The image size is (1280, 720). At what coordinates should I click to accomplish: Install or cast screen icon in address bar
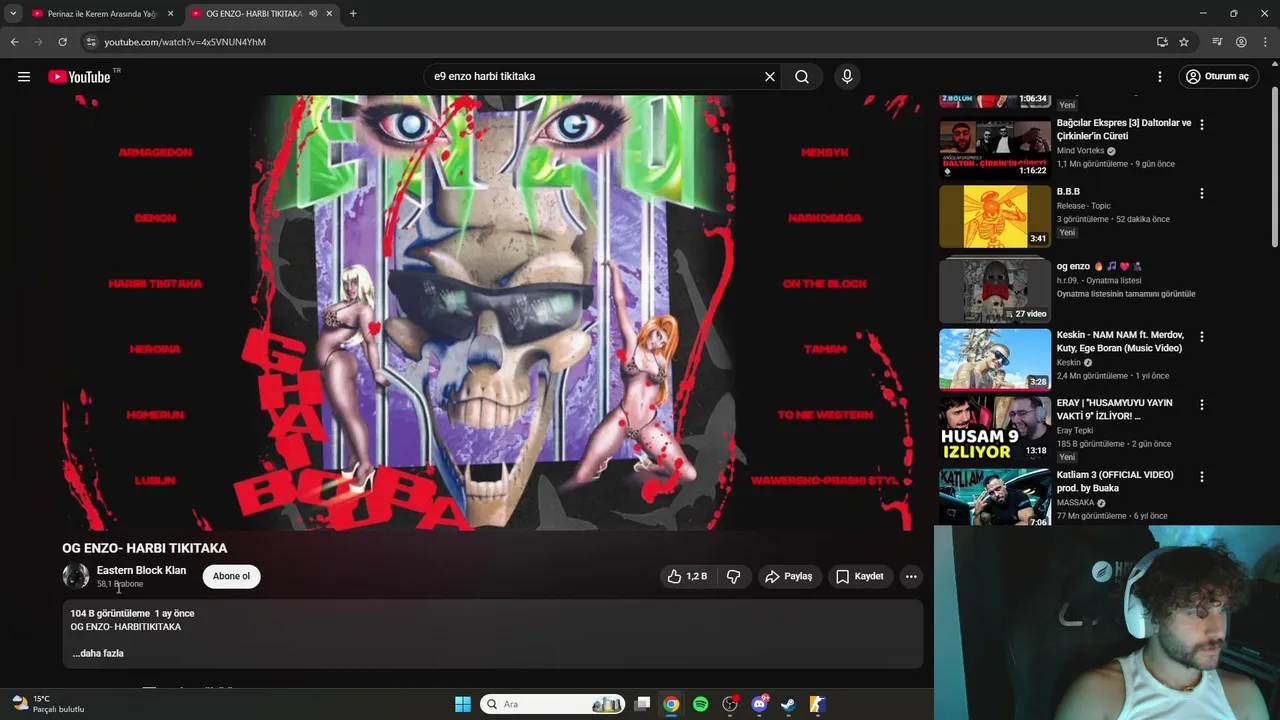pyautogui.click(x=1162, y=42)
